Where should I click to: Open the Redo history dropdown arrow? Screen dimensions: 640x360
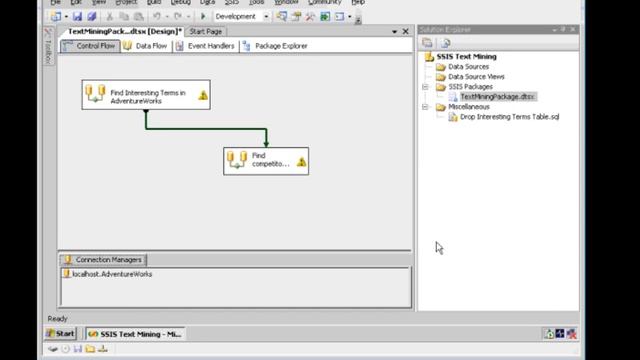(188, 17)
